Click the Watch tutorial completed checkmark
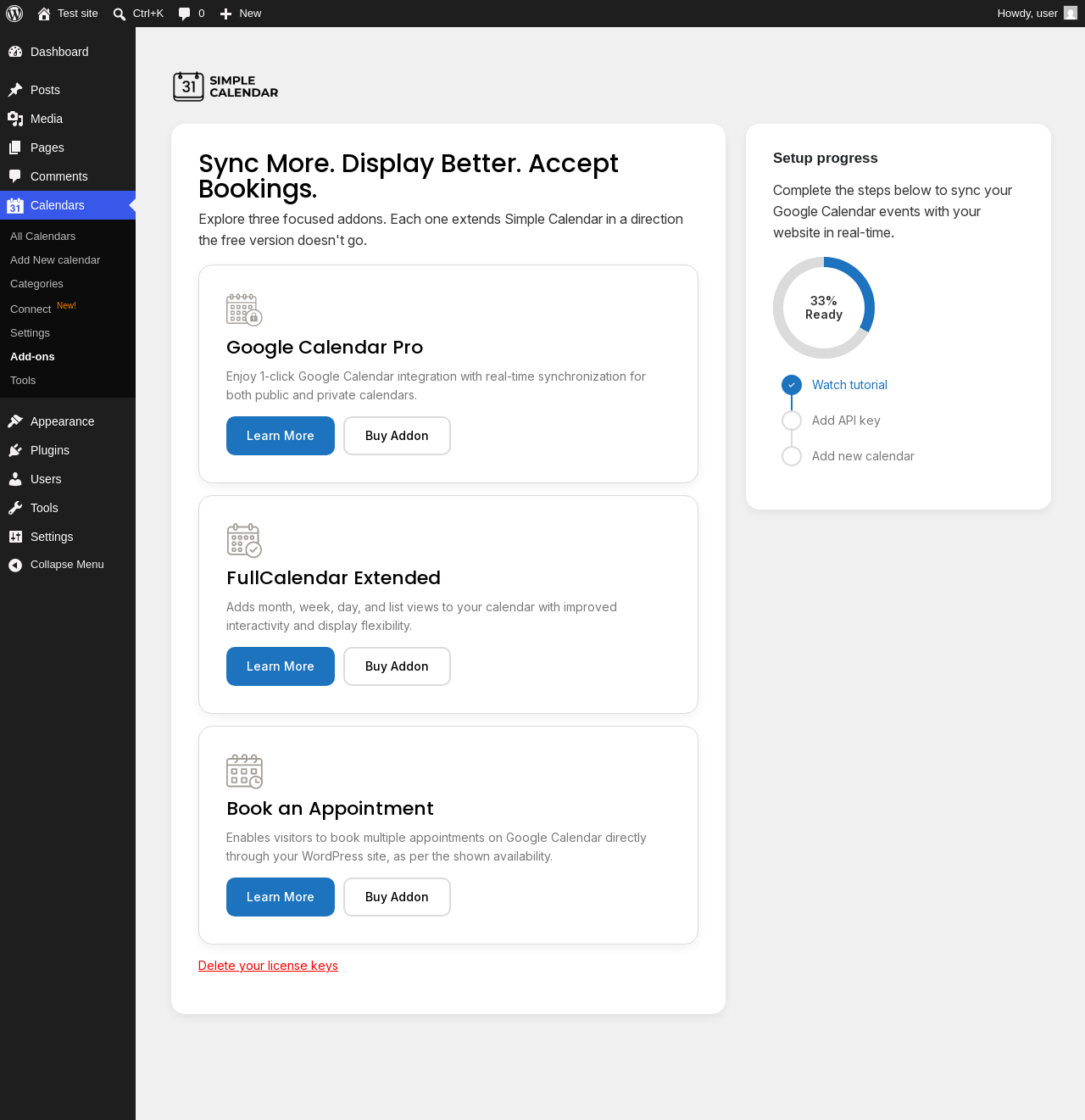 792,385
